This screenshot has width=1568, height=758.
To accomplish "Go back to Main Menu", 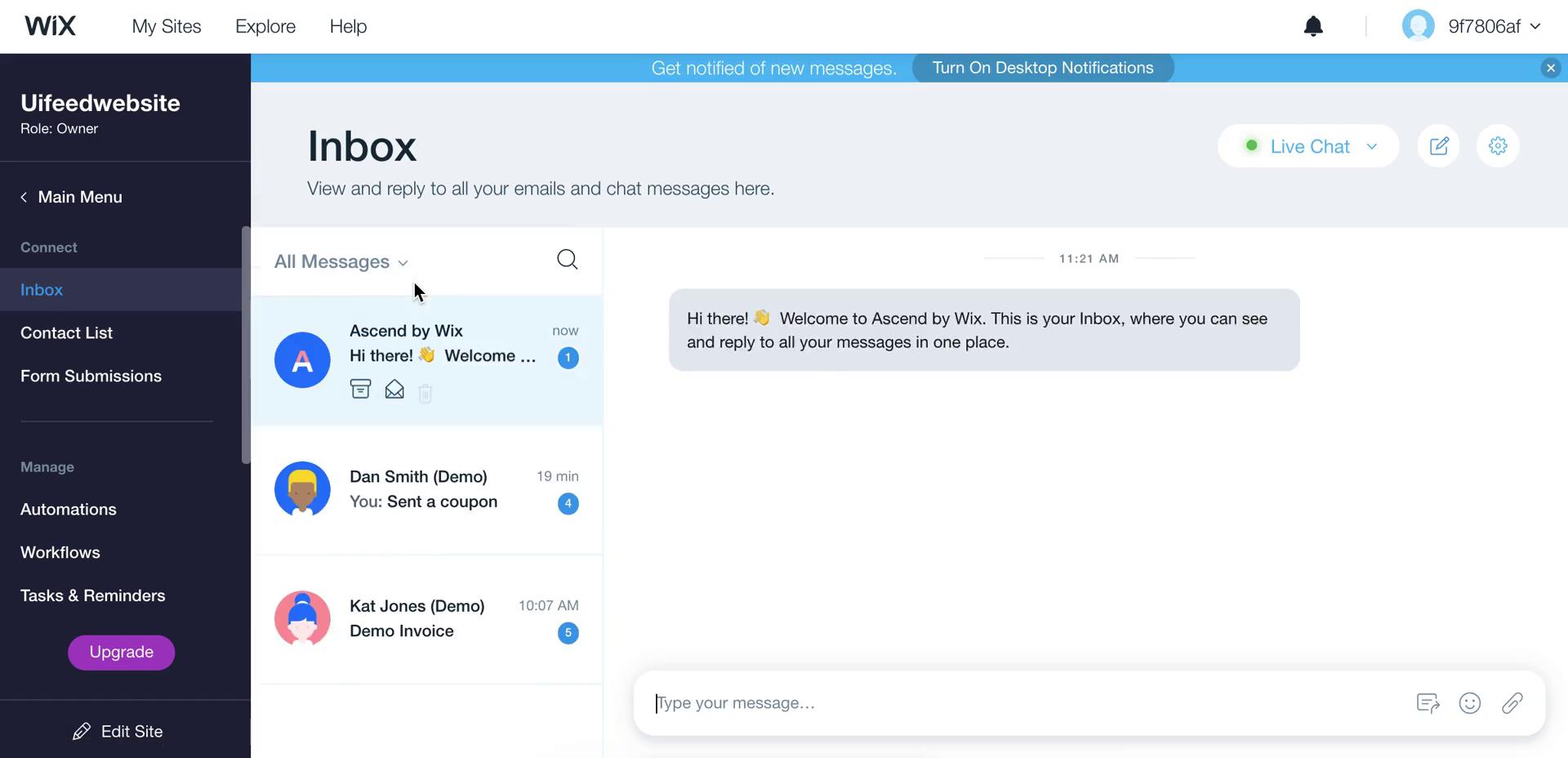I will pos(71,197).
